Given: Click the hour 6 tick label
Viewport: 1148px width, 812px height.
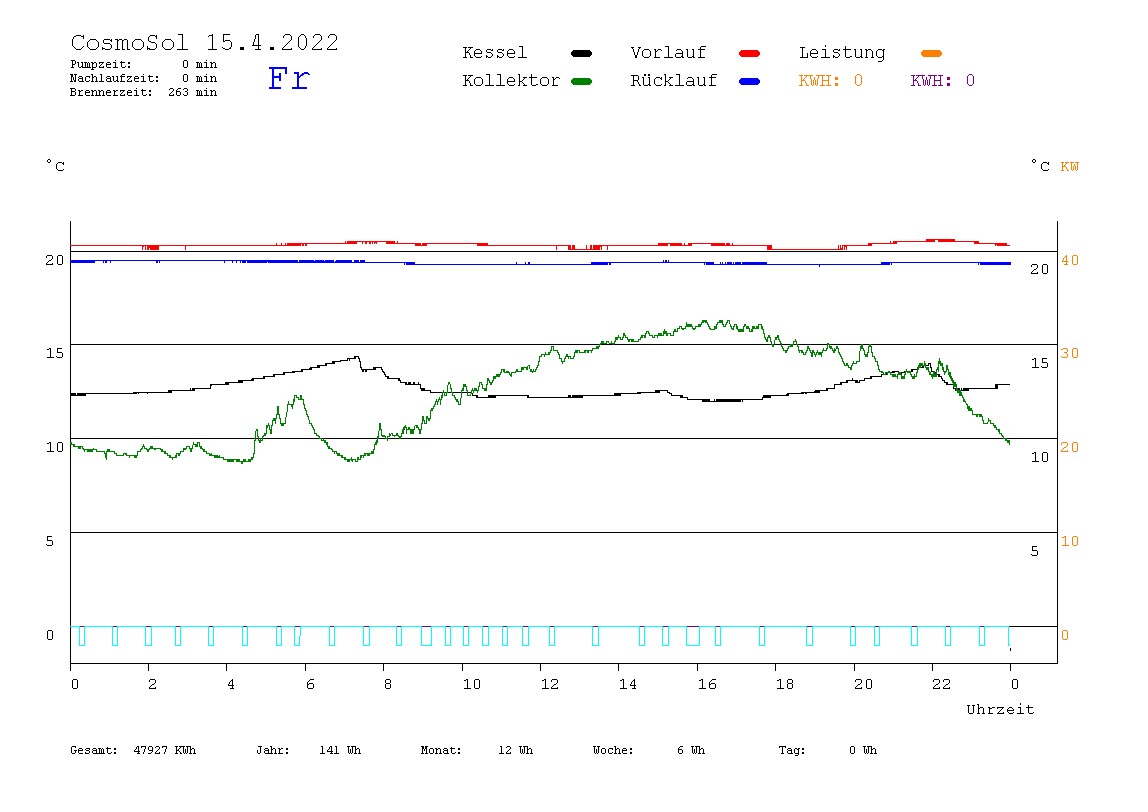Looking at the screenshot, I should coord(310,684).
